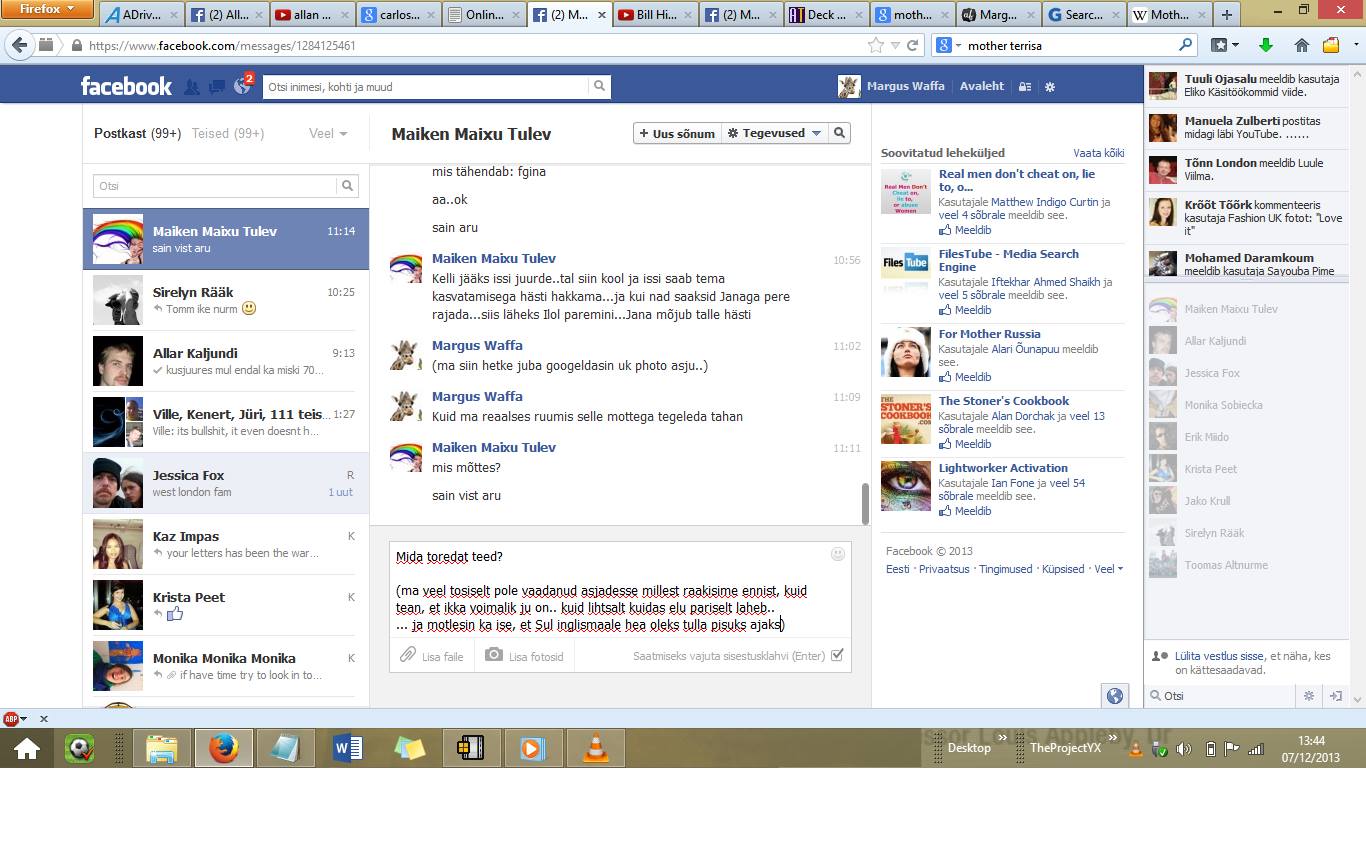Bookmark page with star in URL bar
The height and width of the screenshot is (868, 1366).
point(876,45)
